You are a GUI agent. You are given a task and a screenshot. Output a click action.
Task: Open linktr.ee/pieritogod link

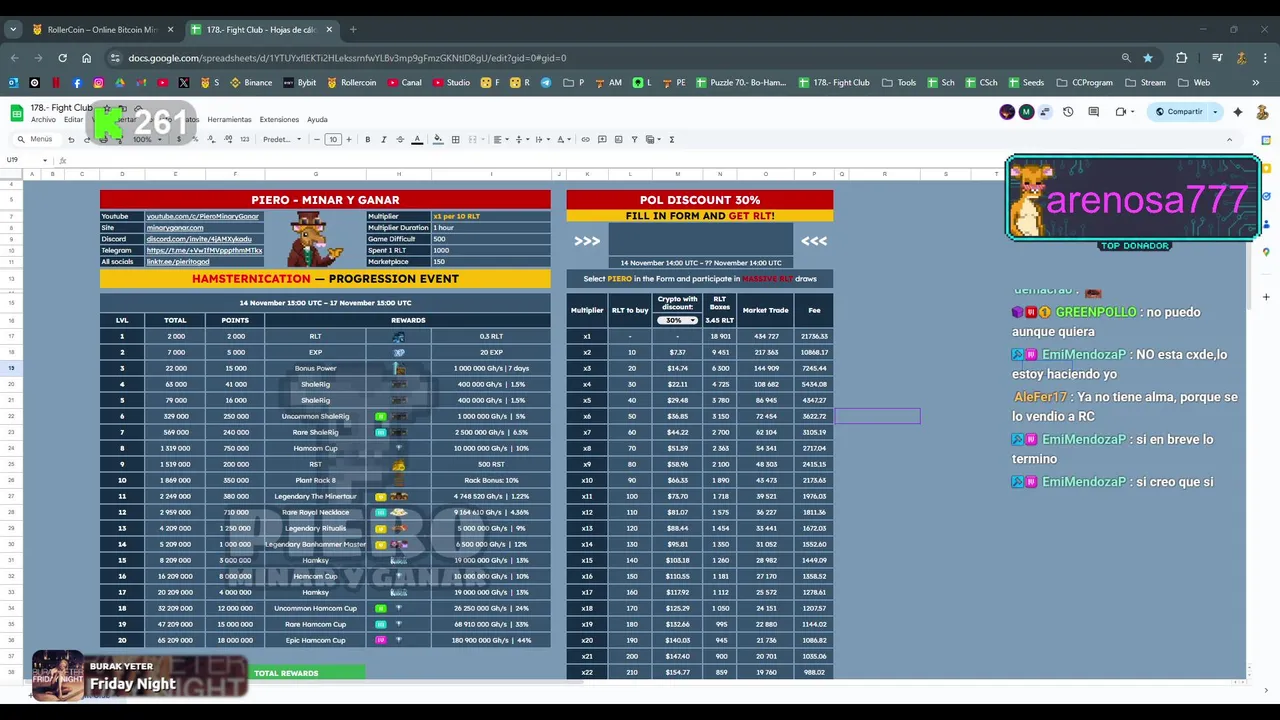coord(178,262)
